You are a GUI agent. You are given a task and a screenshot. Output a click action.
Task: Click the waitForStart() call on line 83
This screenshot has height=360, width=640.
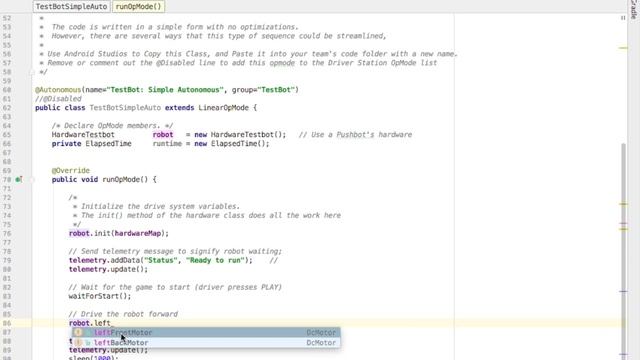(100, 296)
